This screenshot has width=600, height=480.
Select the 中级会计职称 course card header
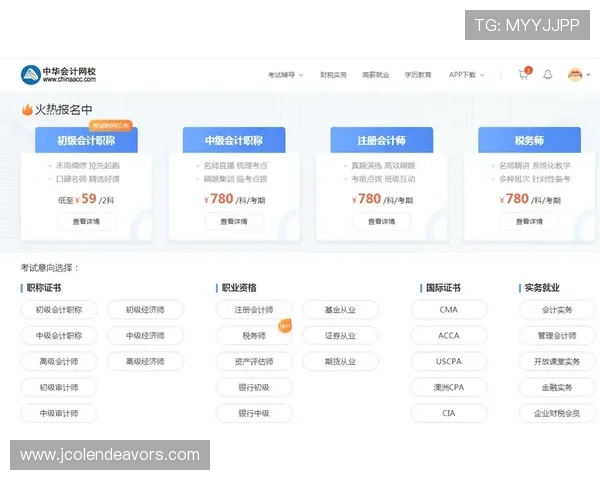click(x=234, y=140)
